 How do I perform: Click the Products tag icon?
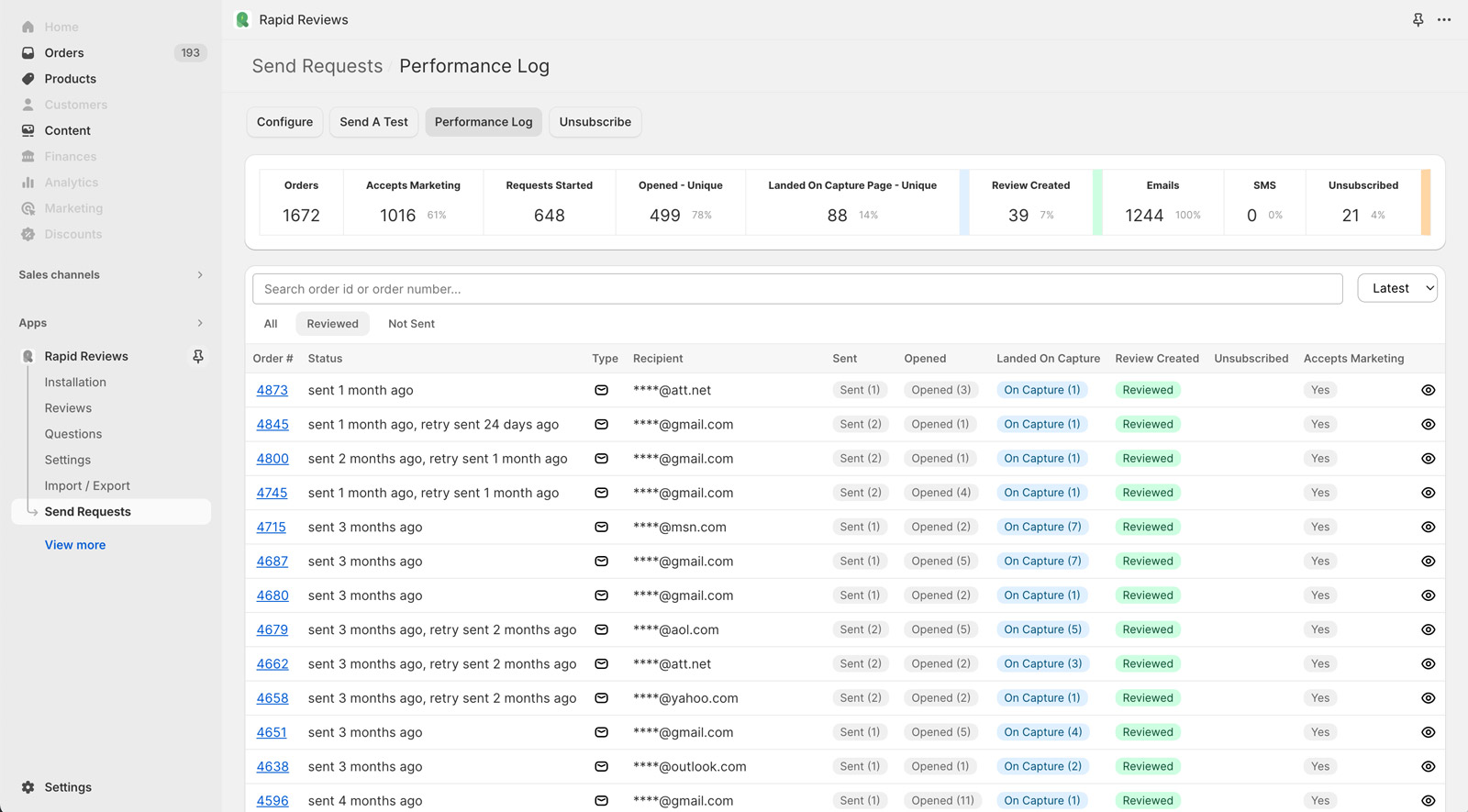click(28, 79)
